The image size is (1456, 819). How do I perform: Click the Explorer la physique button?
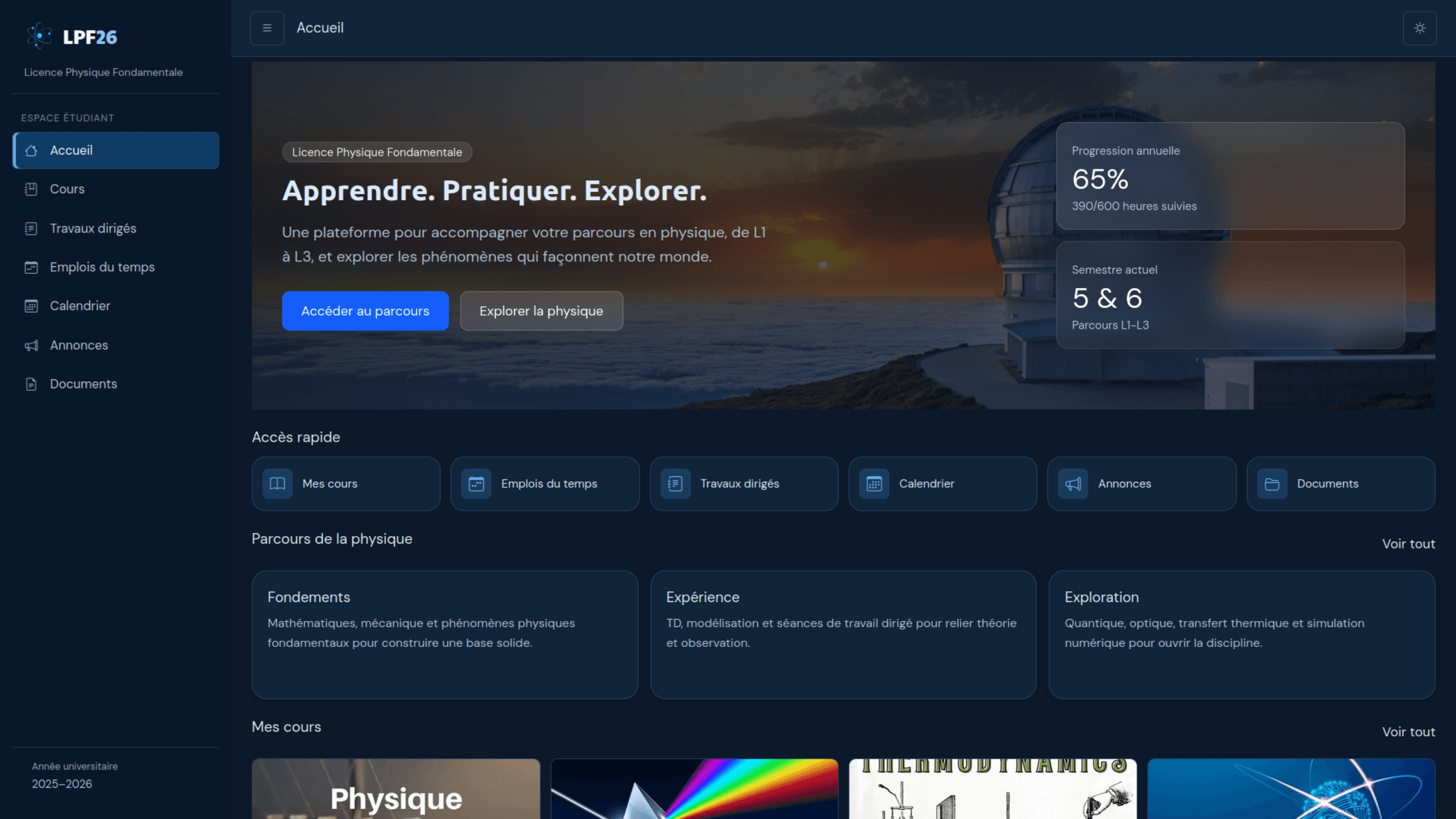coord(541,311)
